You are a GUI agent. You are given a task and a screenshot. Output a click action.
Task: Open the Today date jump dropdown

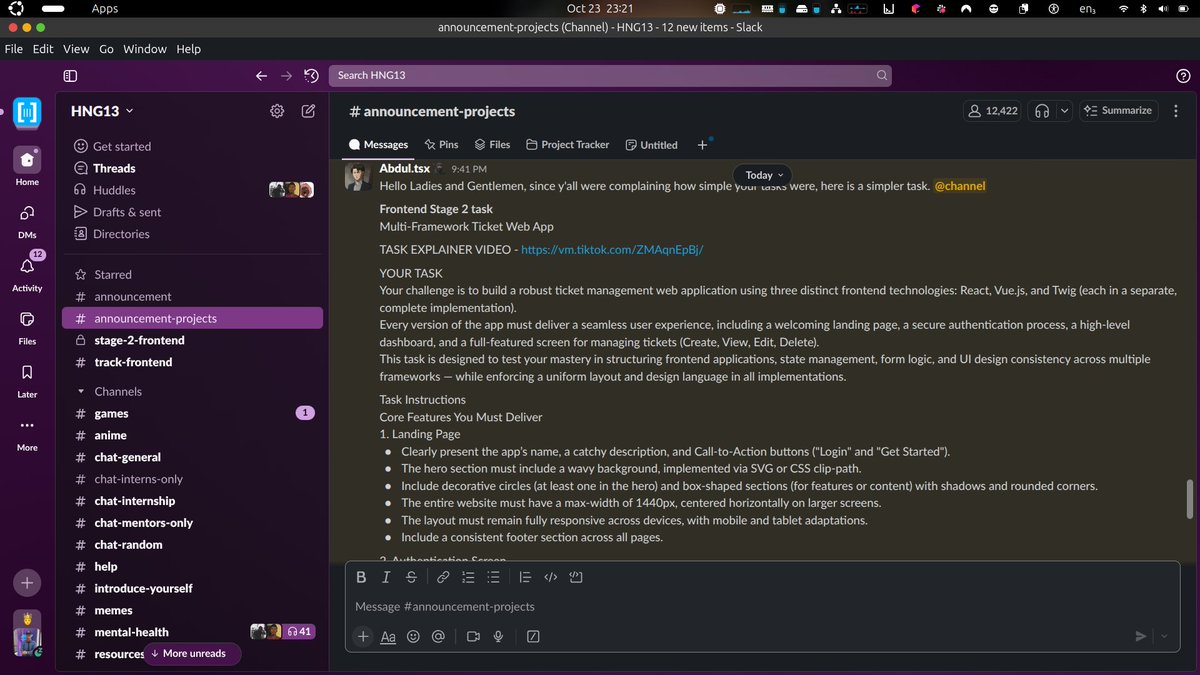pyautogui.click(x=762, y=175)
